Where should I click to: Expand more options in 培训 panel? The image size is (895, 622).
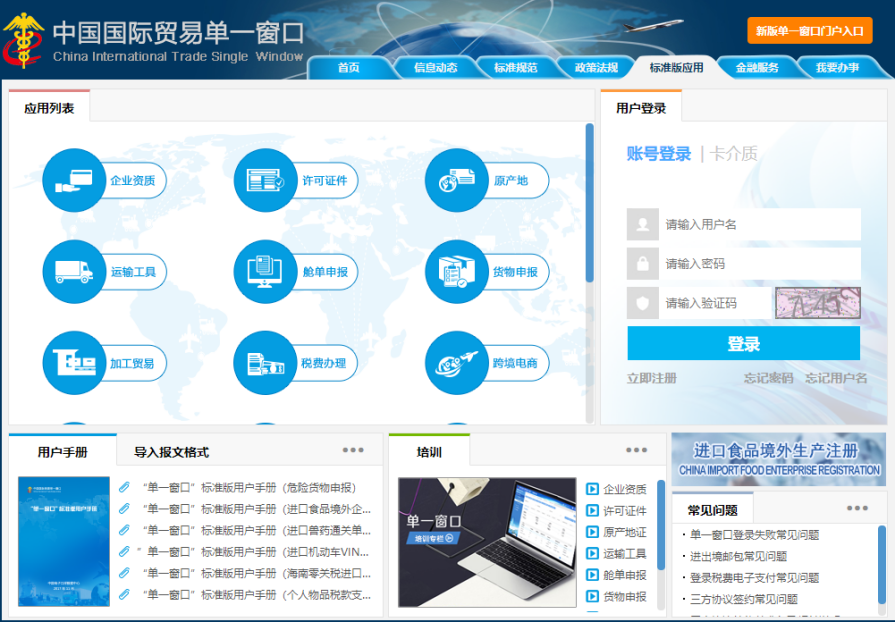click(636, 451)
